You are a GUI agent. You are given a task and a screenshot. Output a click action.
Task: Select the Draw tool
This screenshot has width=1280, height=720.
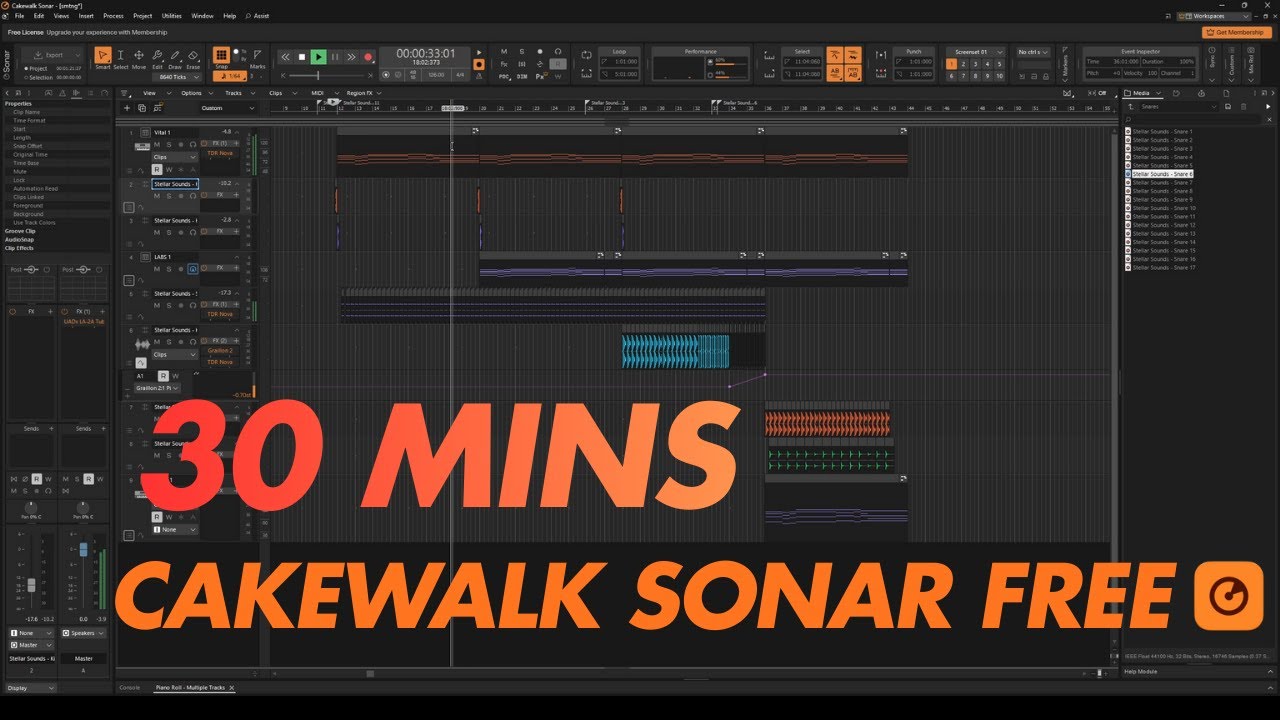(x=175, y=59)
